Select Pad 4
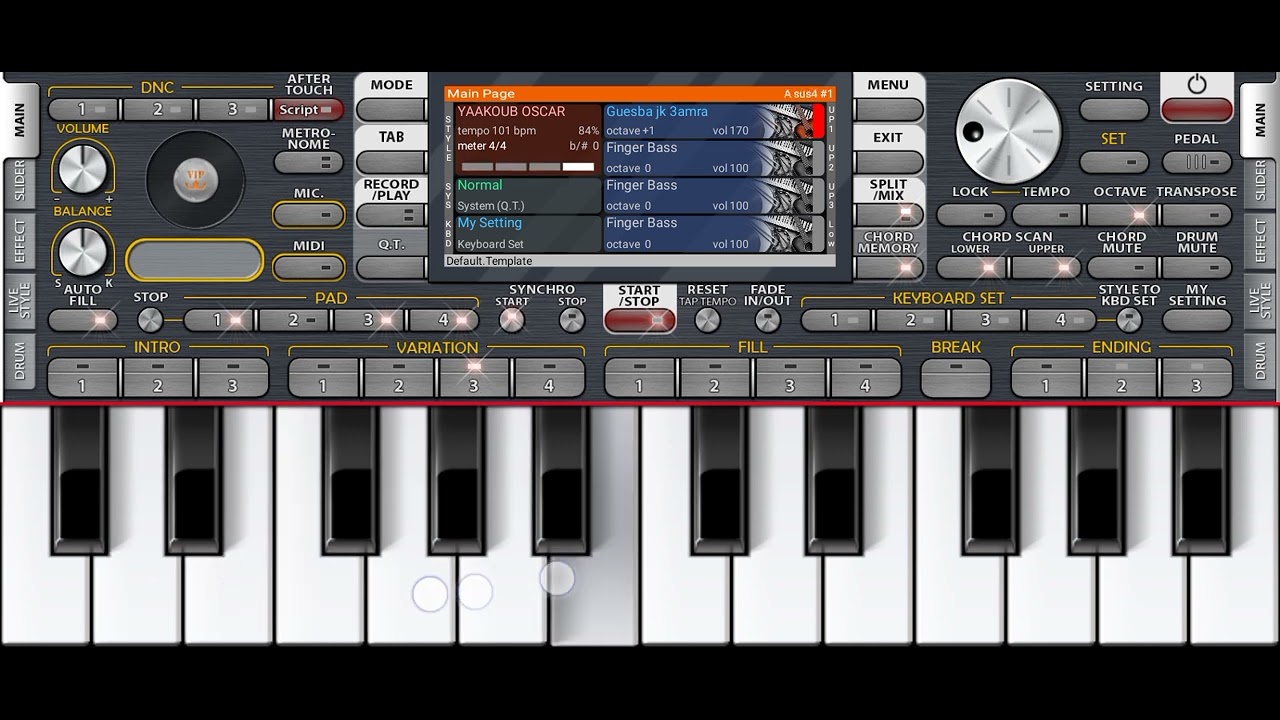 point(444,320)
